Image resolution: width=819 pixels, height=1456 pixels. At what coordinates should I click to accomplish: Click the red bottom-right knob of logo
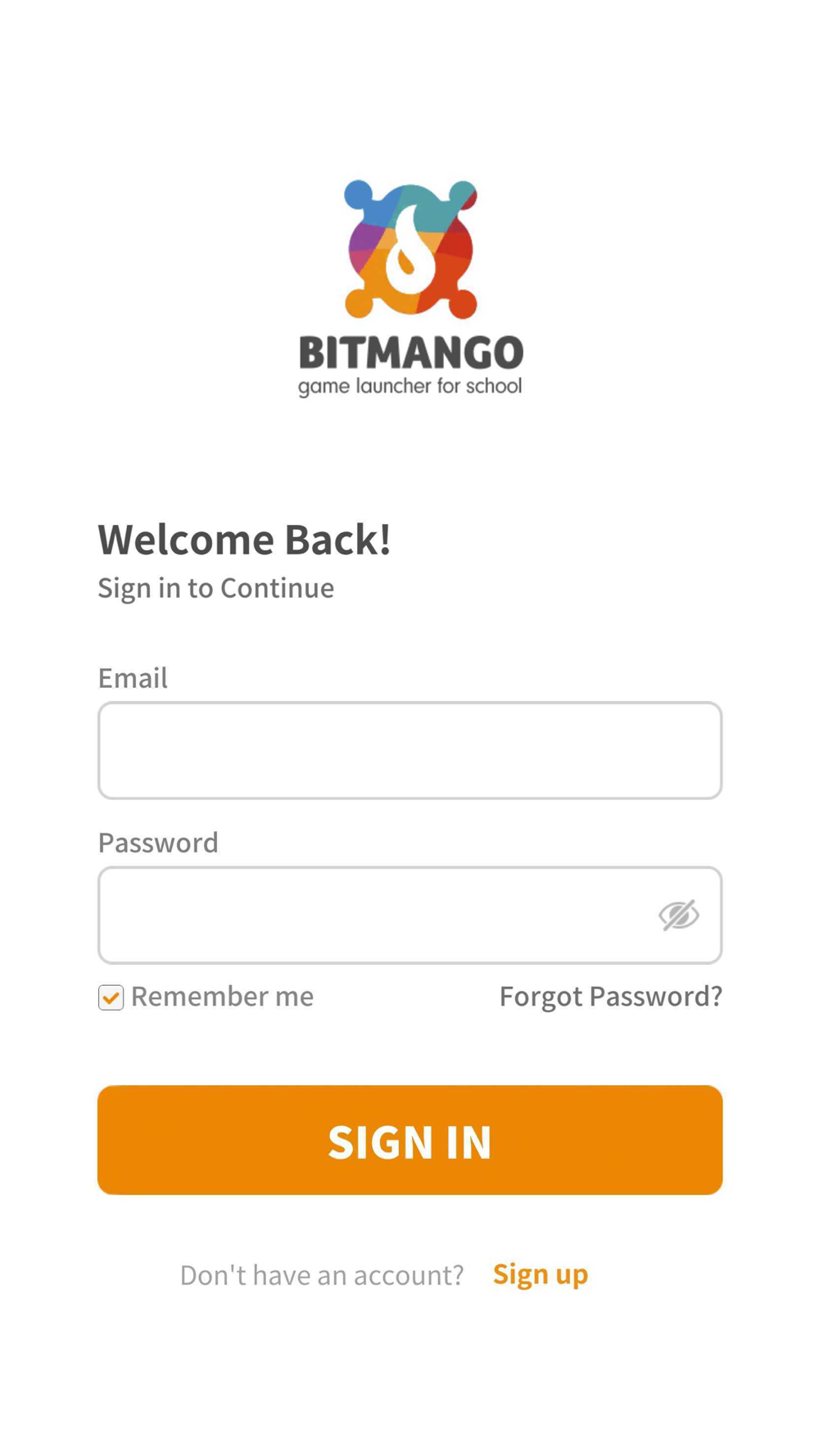463,304
